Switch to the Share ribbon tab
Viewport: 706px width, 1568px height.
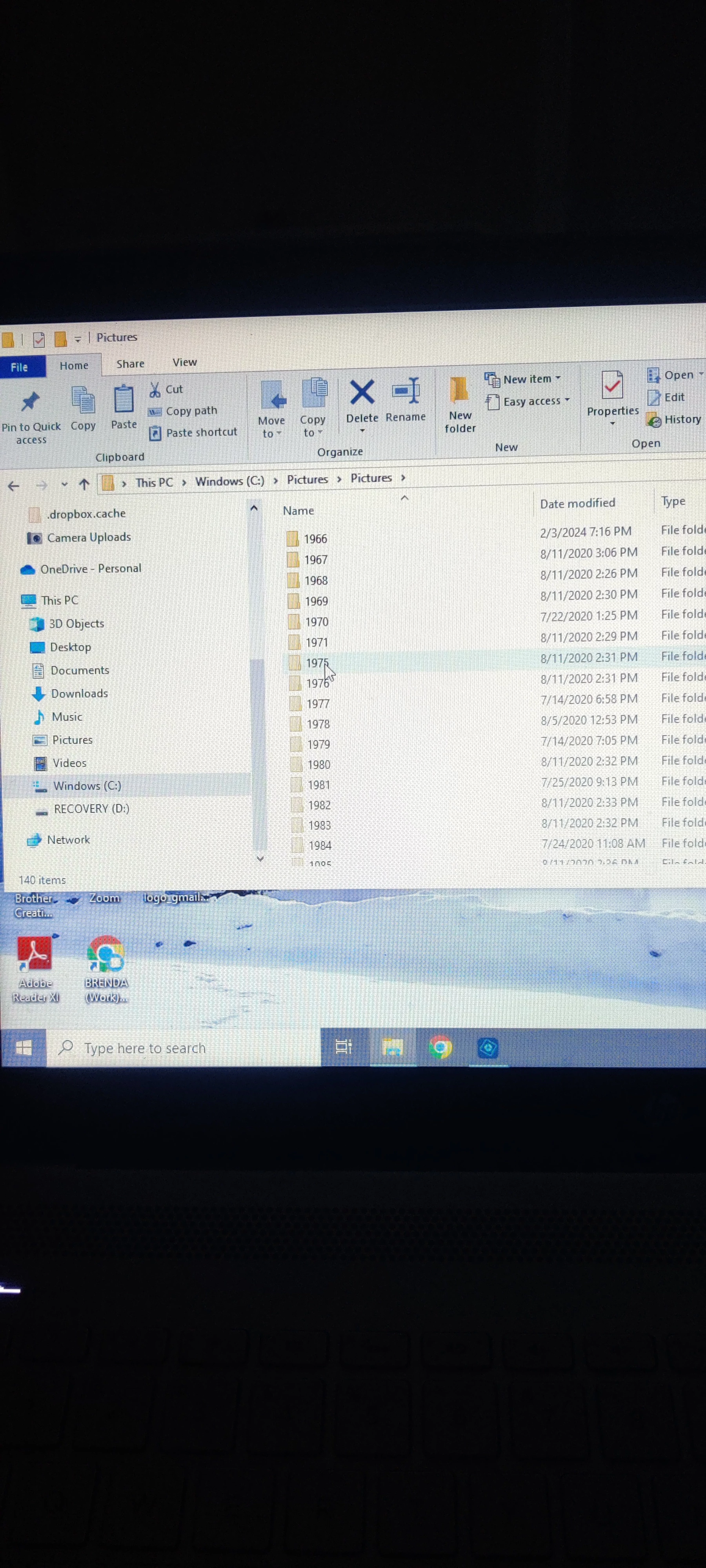130,363
